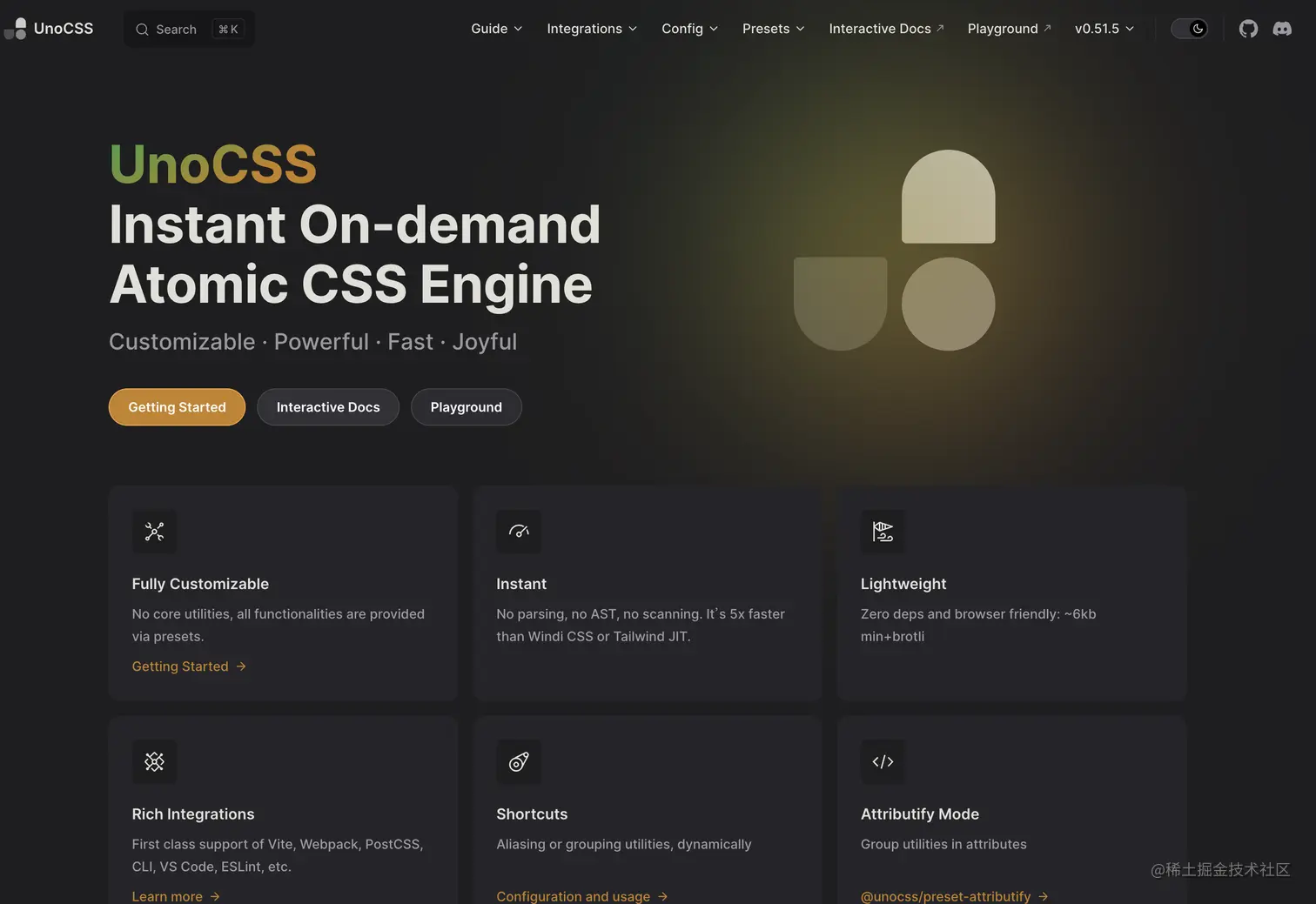Open the v0.51.5 version dropdown
The width and height of the screenshot is (1316, 904).
tap(1104, 29)
